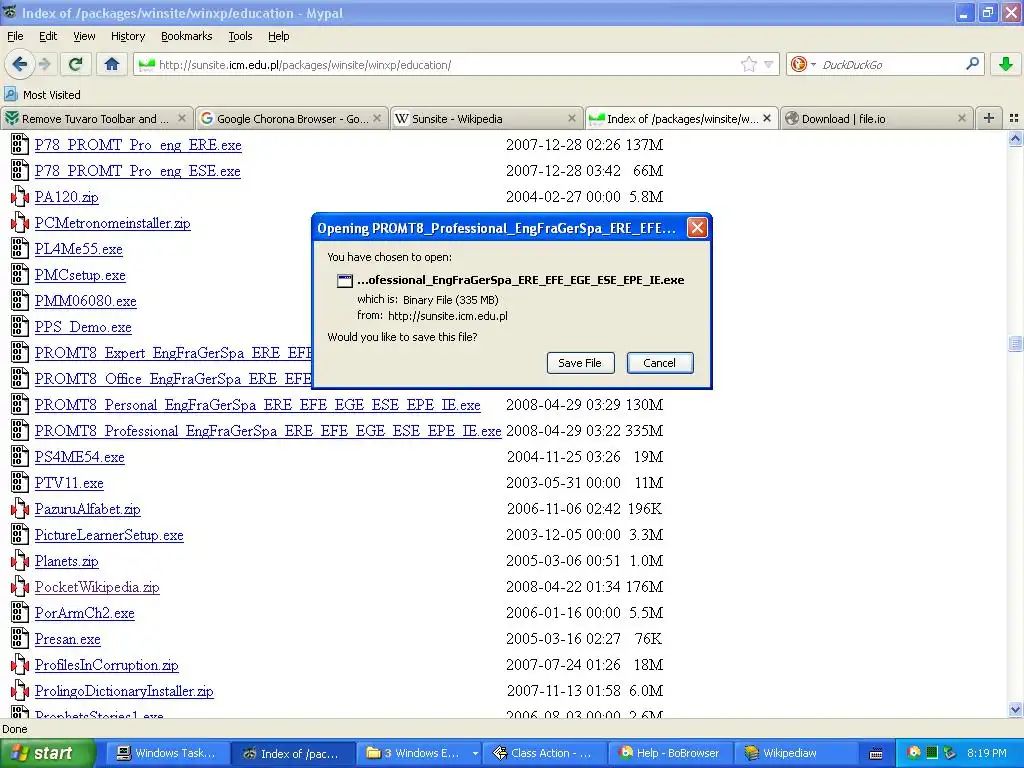Image resolution: width=1024 pixels, height=768 pixels.
Task: Open the View menu
Action: coord(84,36)
